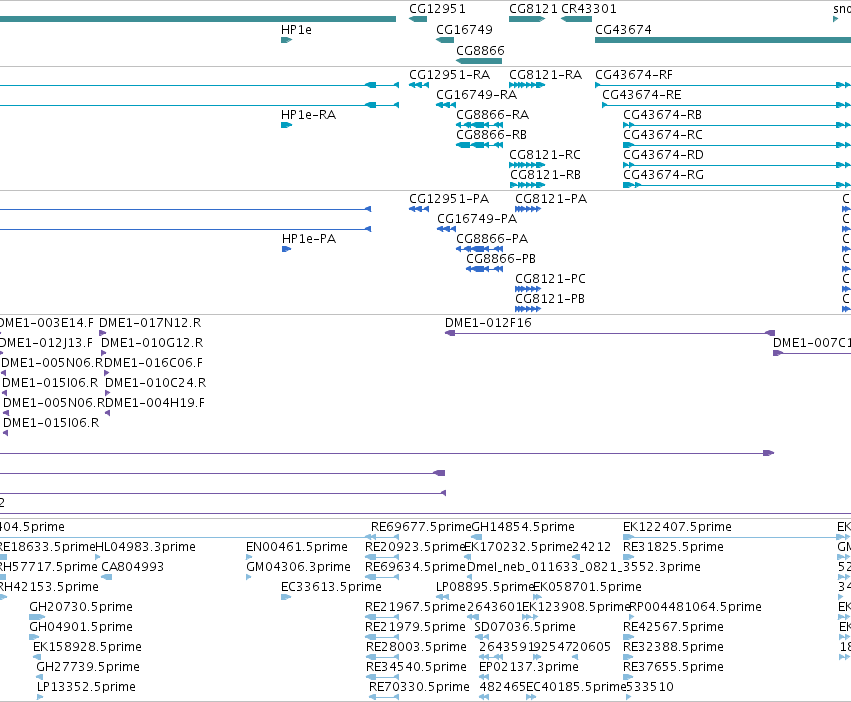The width and height of the screenshot is (851, 702).
Task: Click the CG43674-RF transcript label
Action: [634, 75]
